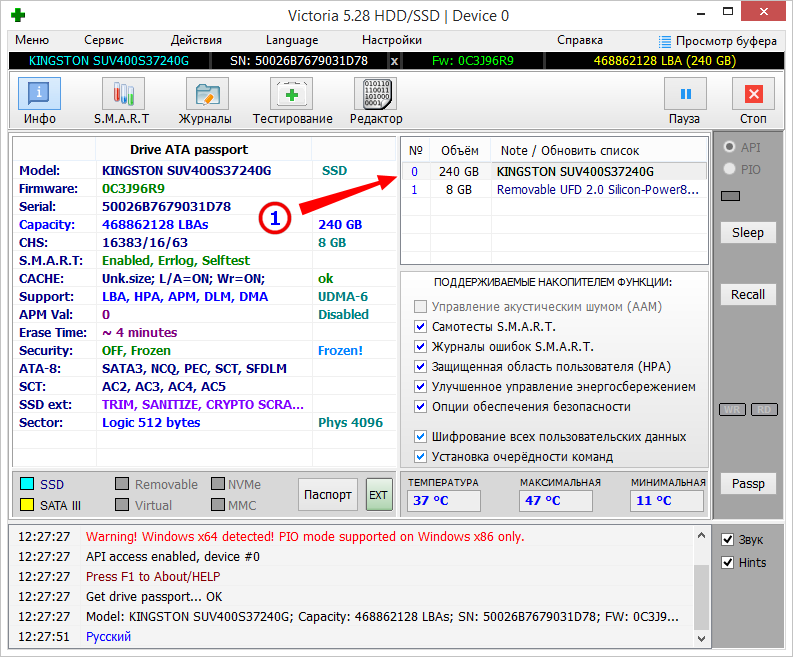This screenshot has height=657, width=793.
Task: Click the 468862128 LBA (240 GB) status field
Action: point(665,61)
